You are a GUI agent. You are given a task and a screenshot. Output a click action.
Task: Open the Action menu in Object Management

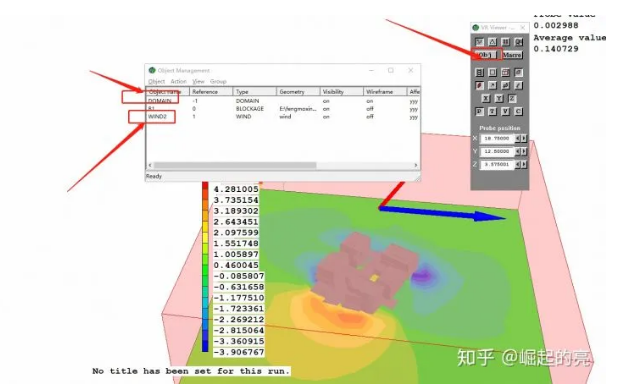click(178, 81)
